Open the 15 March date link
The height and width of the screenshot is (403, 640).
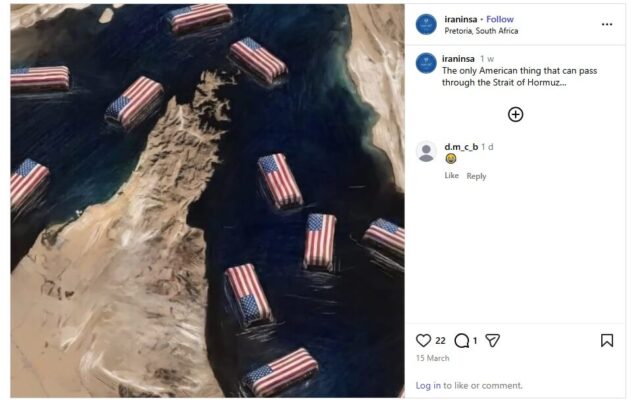tap(432, 358)
